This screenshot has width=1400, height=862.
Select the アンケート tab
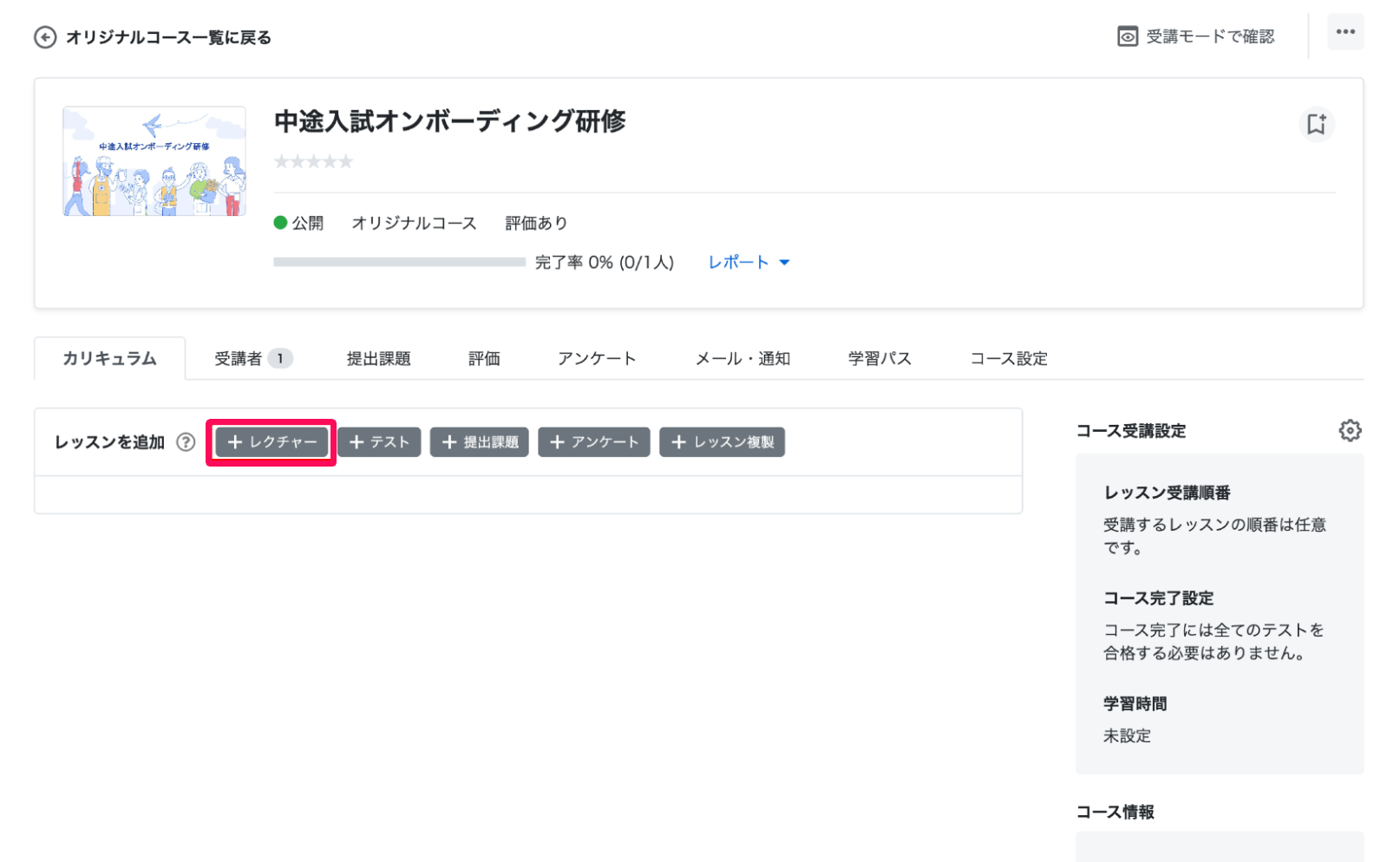point(597,358)
